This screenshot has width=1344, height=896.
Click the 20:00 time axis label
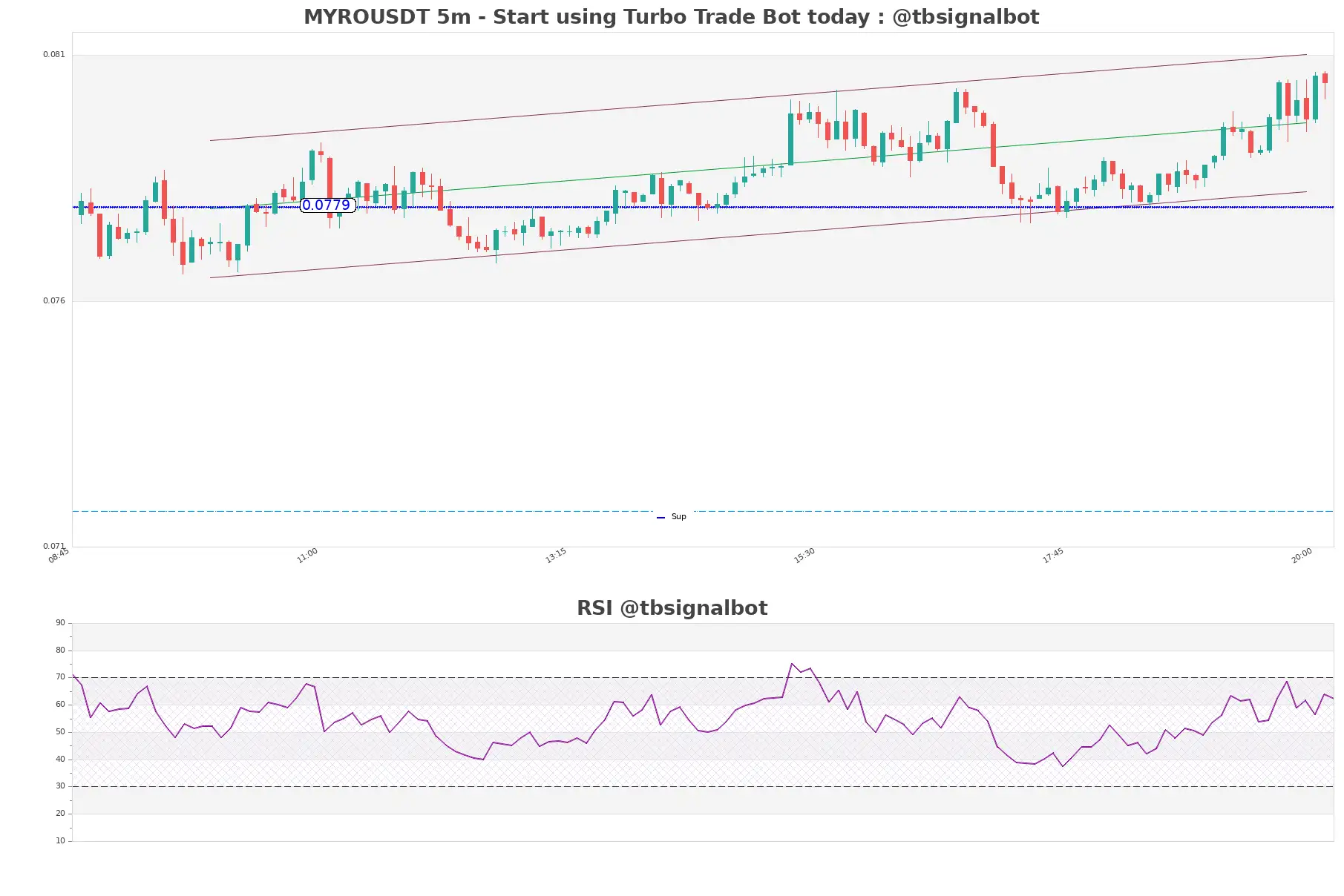(x=1302, y=556)
